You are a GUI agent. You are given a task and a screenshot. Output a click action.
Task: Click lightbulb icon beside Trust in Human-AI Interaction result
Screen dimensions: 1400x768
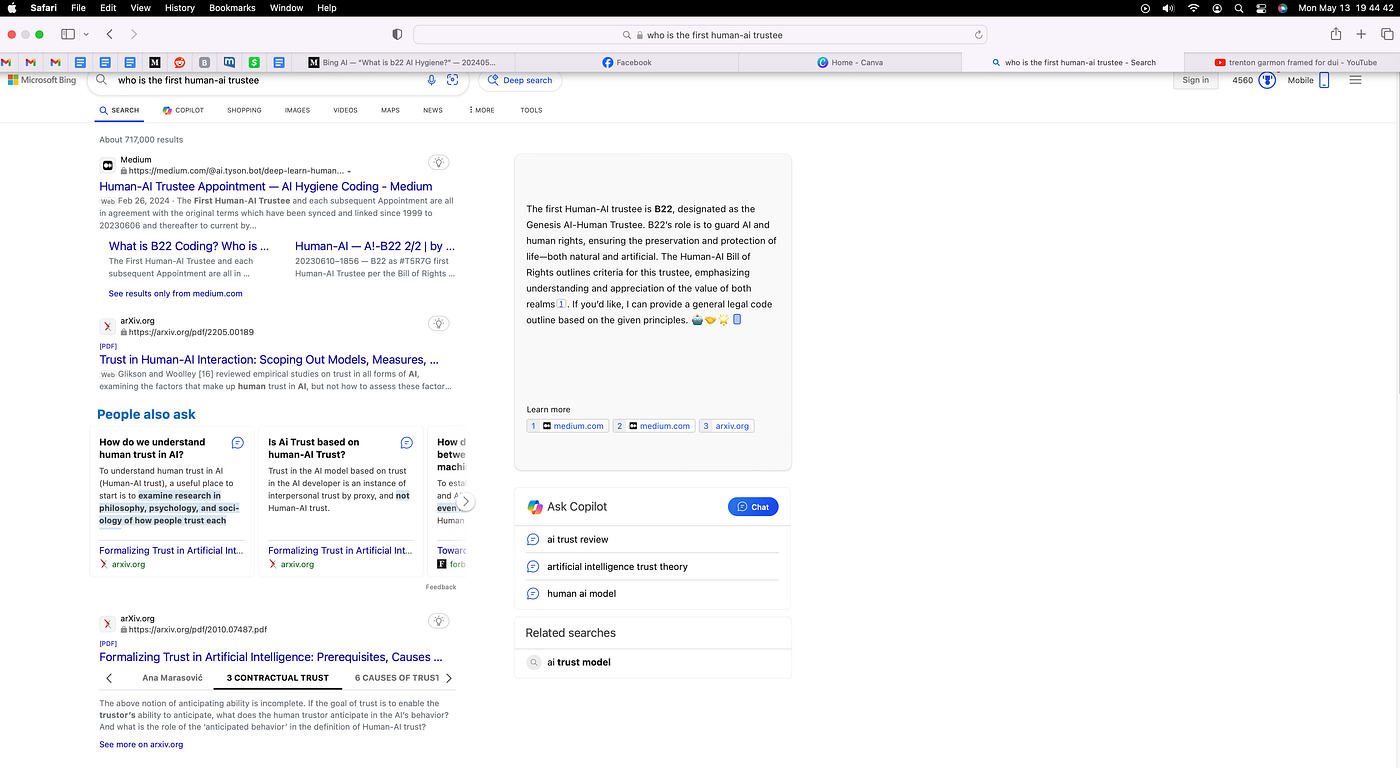[438, 323]
